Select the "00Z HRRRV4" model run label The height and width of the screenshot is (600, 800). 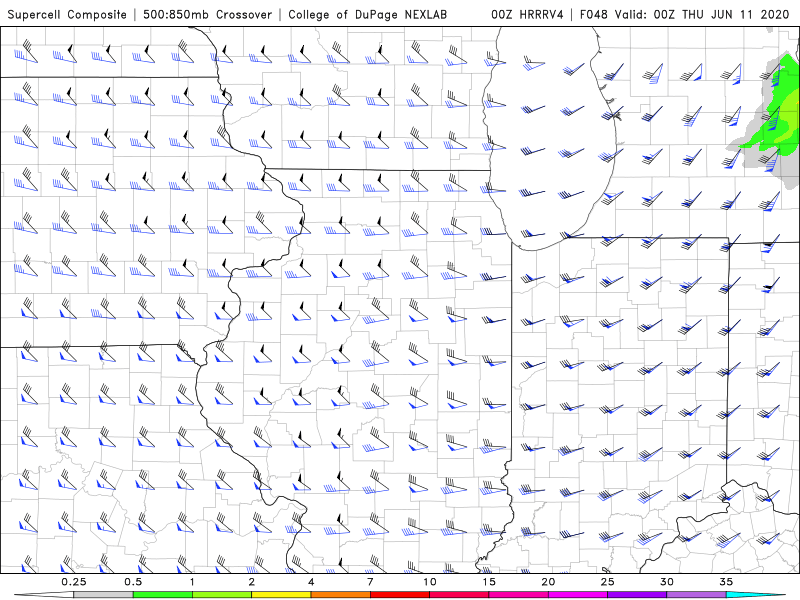tap(527, 15)
